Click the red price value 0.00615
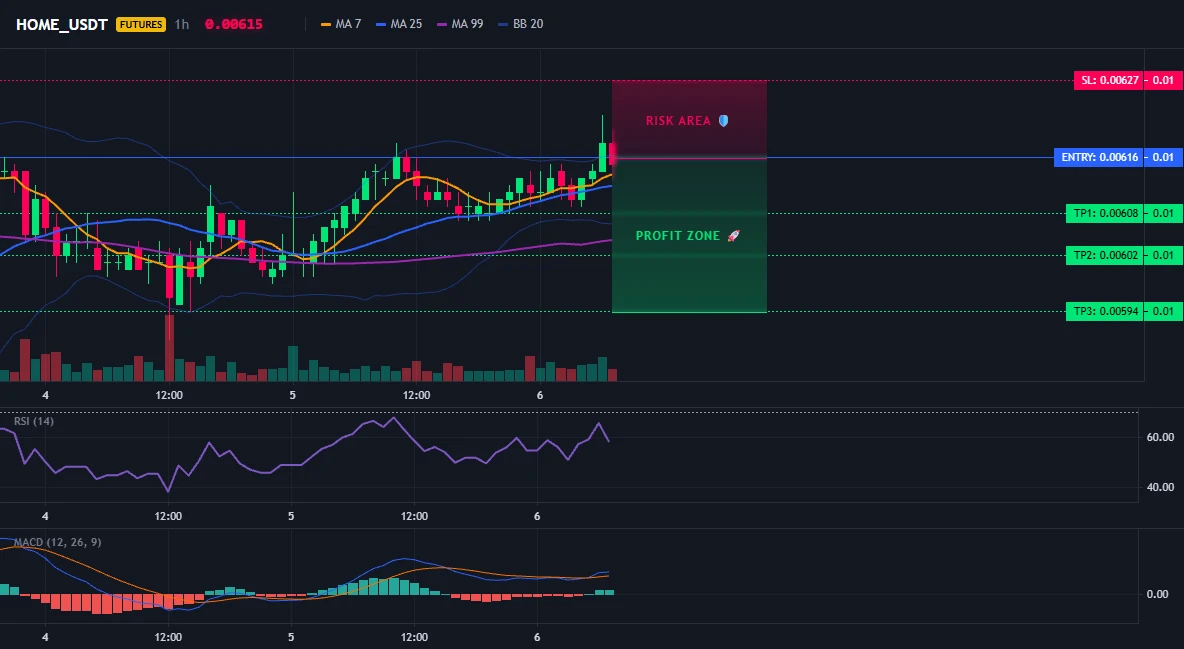Image resolution: width=1184 pixels, height=649 pixels. (233, 24)
